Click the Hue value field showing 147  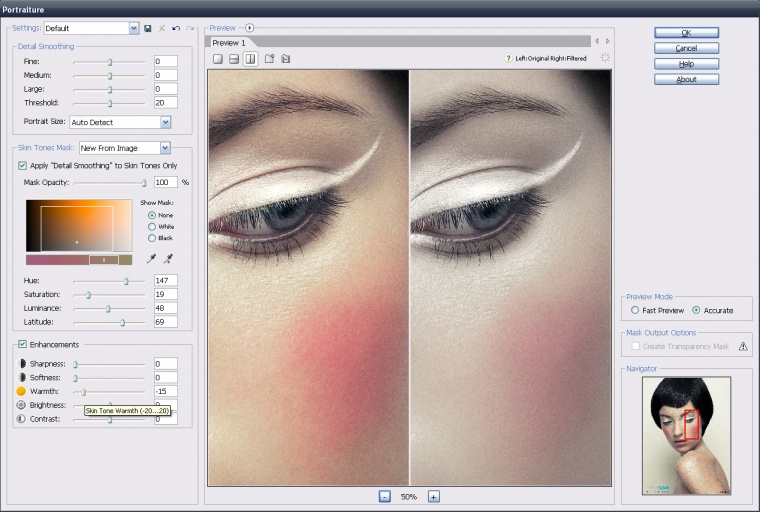(166, 280)
